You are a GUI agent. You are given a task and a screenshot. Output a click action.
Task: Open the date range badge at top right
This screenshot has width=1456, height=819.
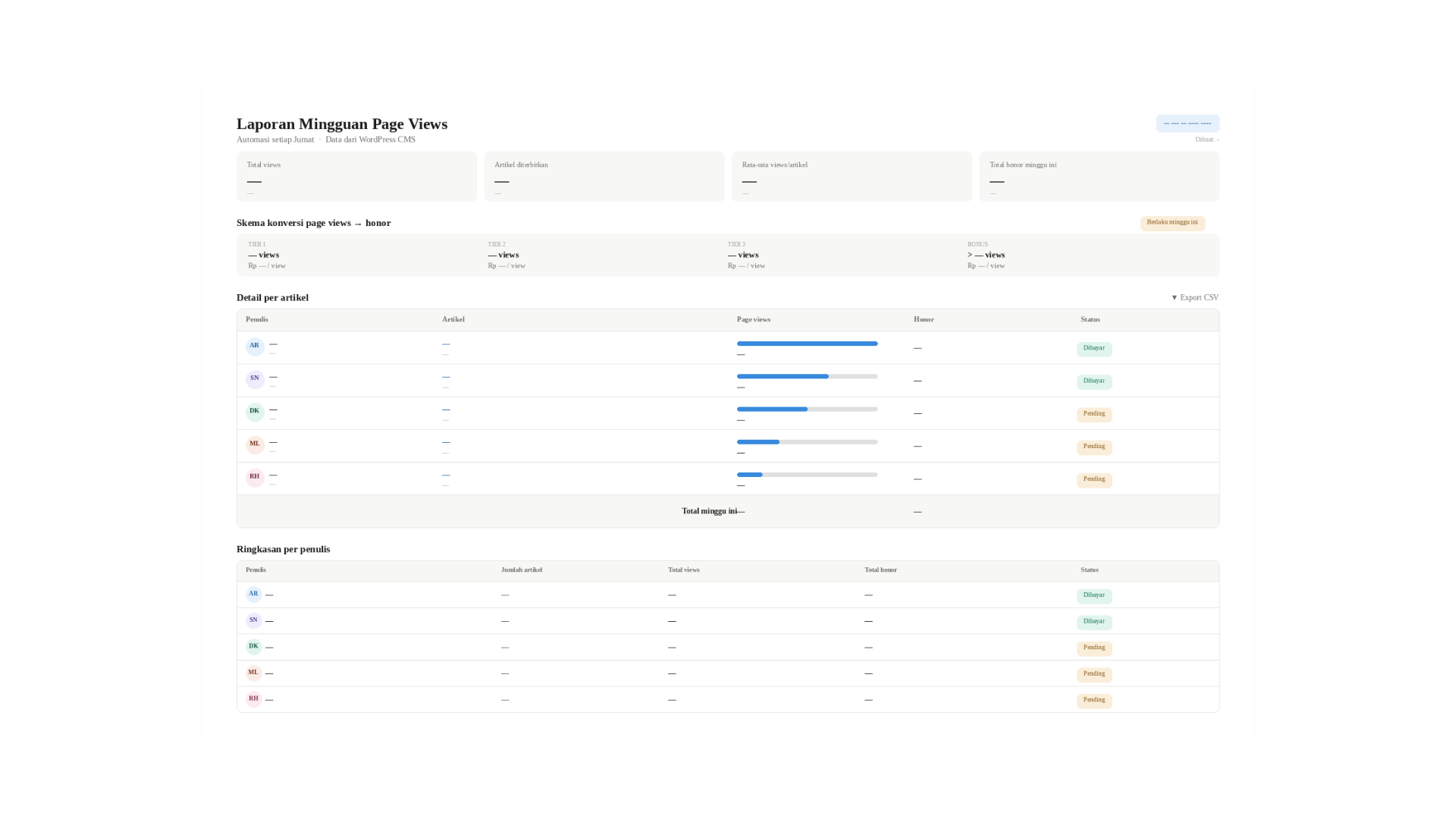1188,123
